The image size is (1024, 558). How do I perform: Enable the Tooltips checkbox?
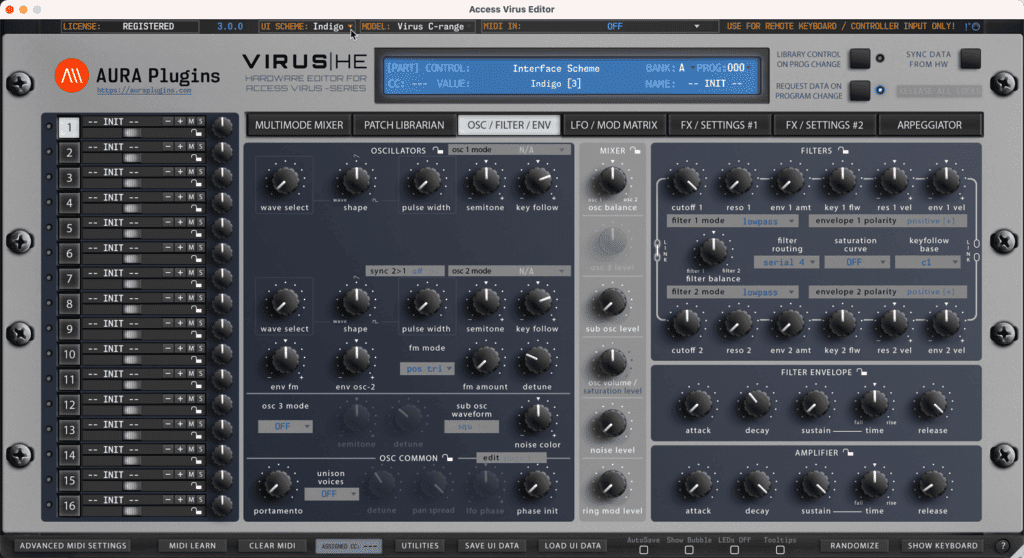point(780,550)
